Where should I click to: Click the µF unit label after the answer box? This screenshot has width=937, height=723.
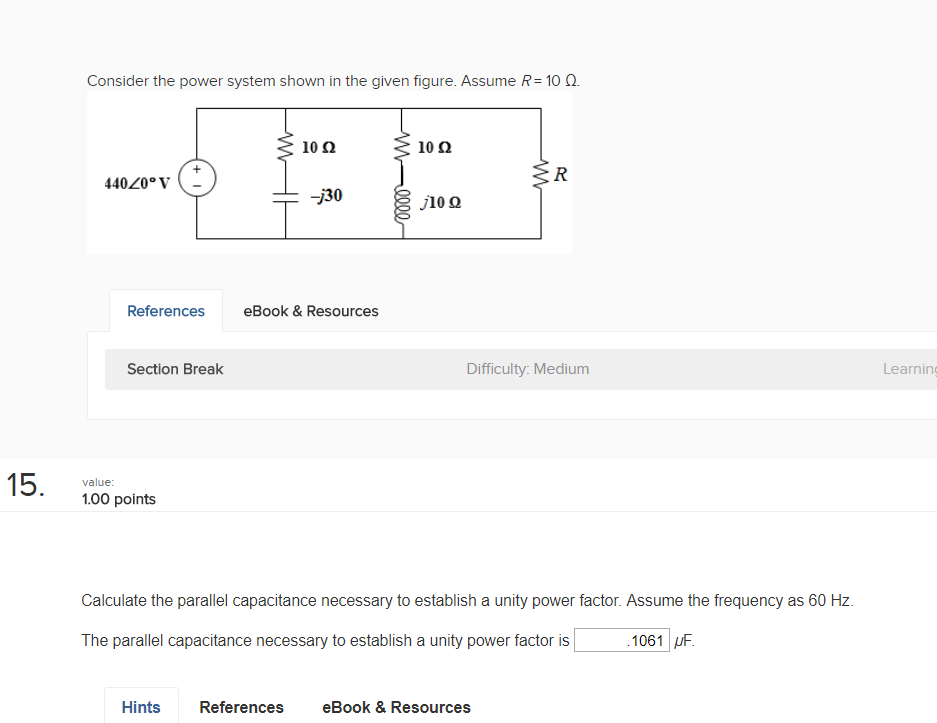682,640
